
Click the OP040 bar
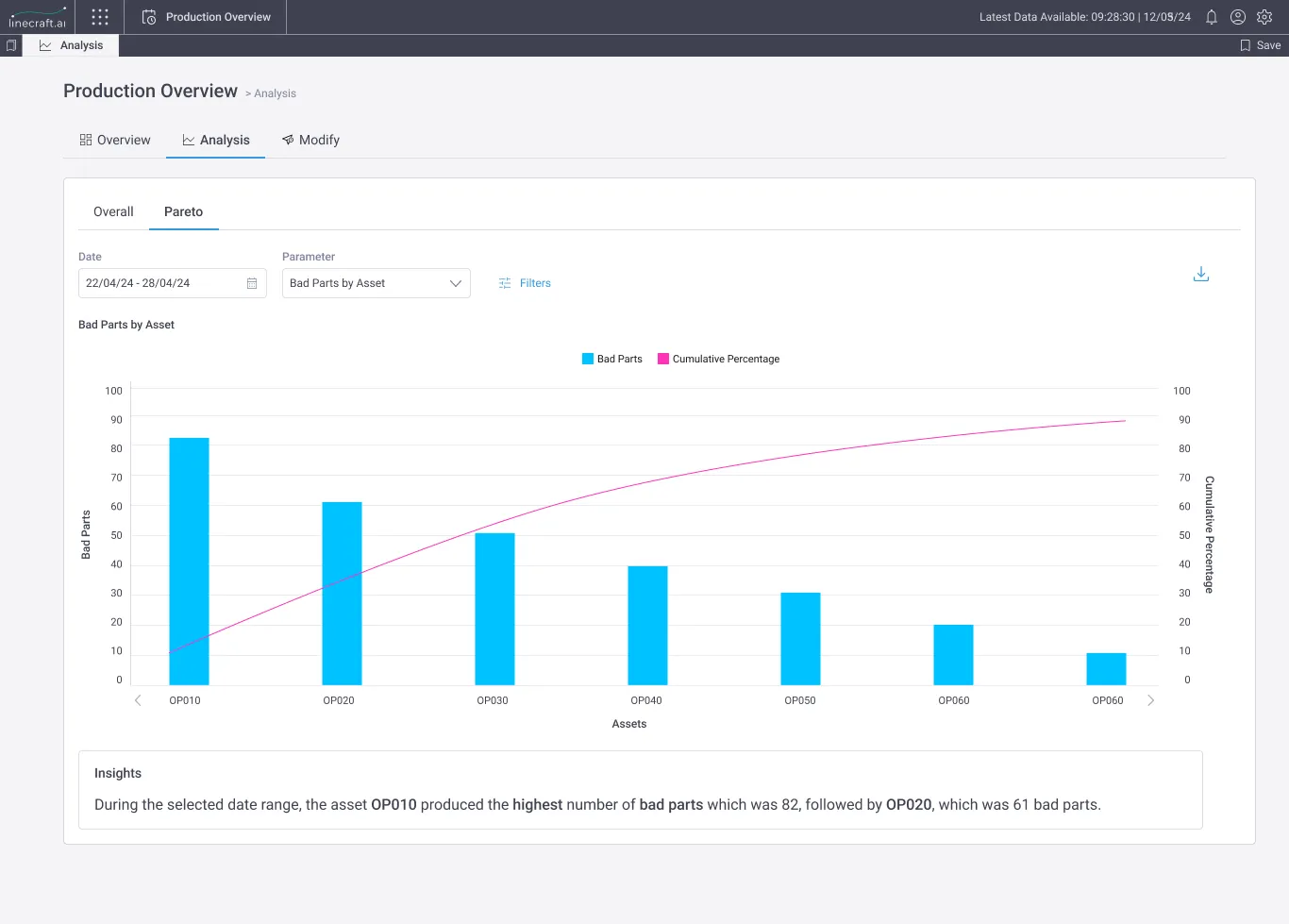(x=647, y=626)
